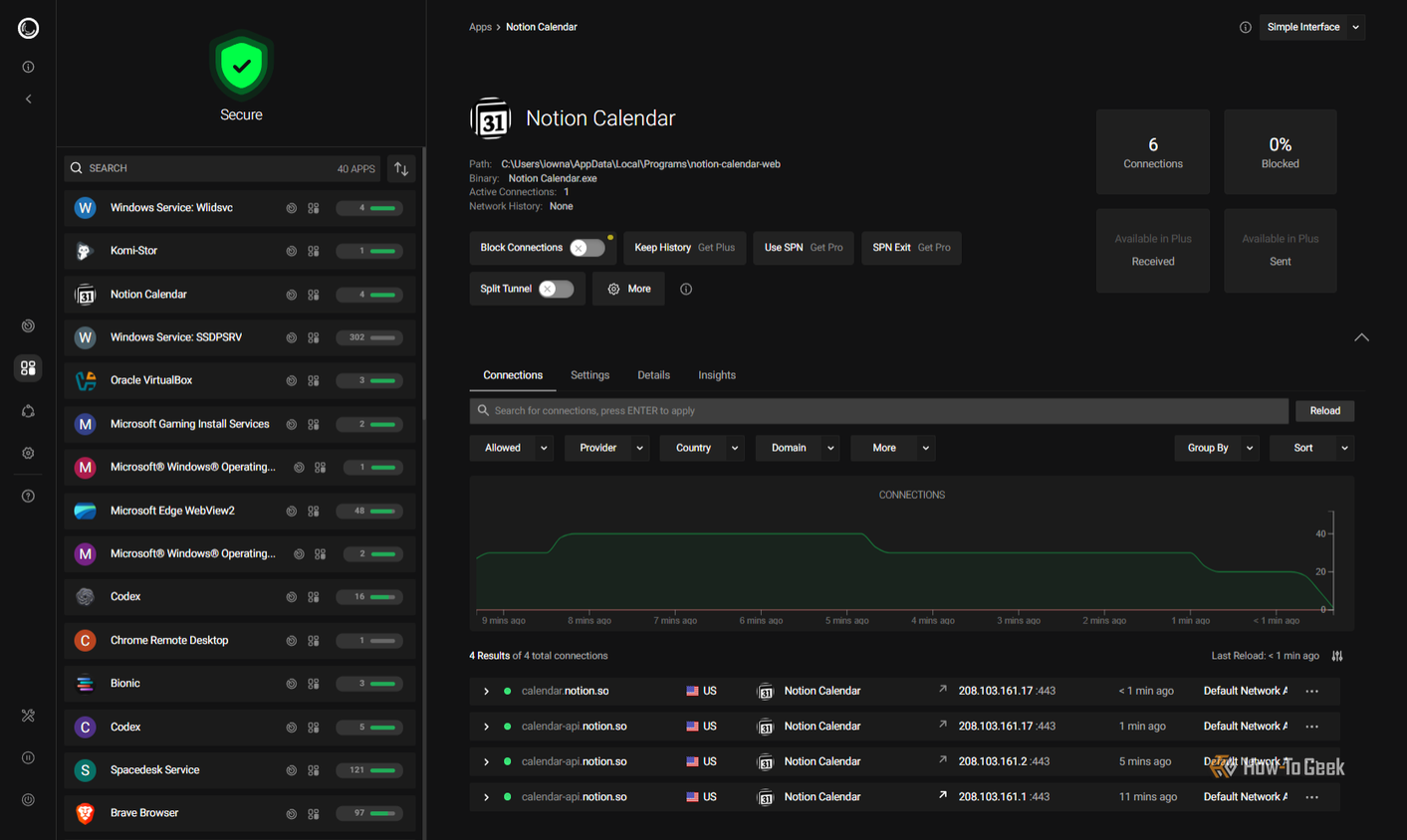The image size is (1407, 840).
Task: Click the Reload button
Action: click(1324, 411)
